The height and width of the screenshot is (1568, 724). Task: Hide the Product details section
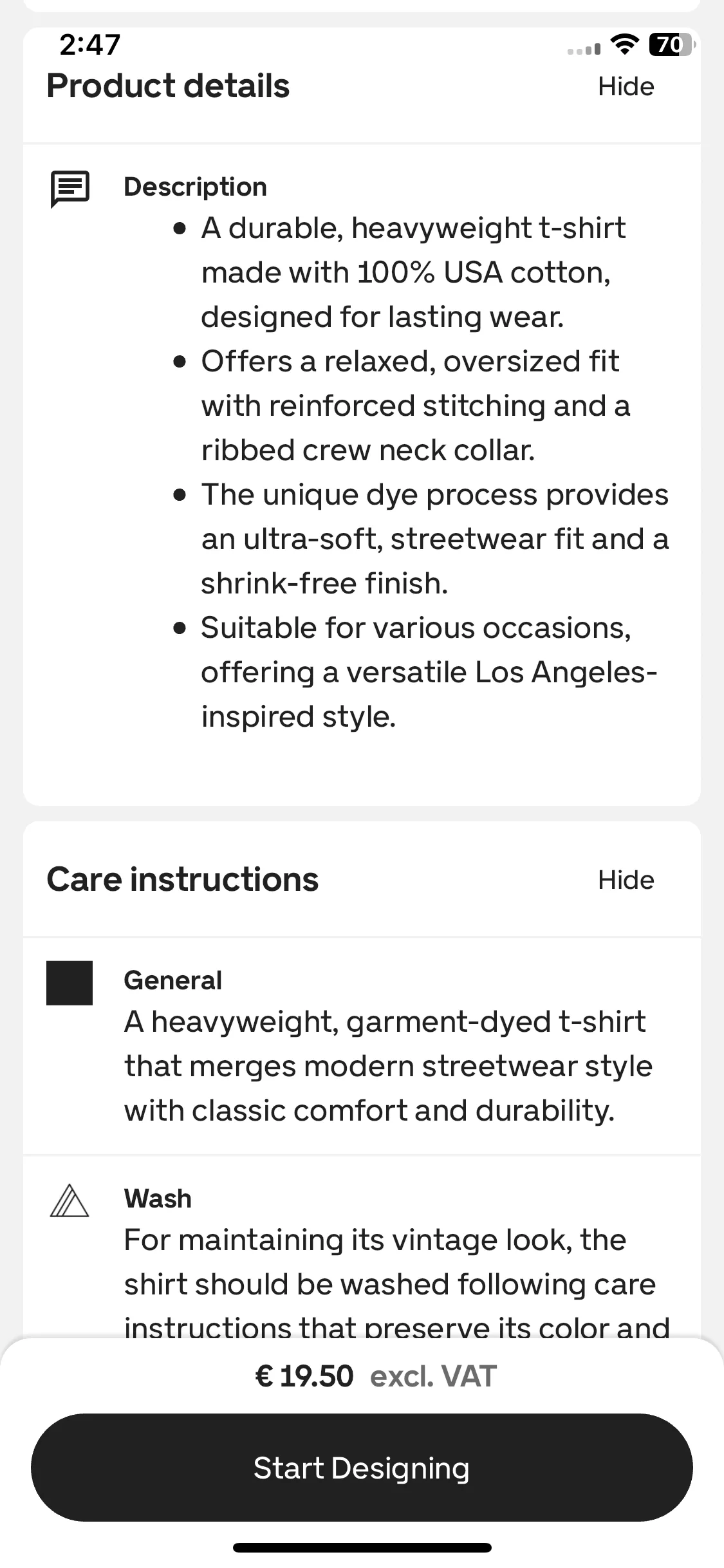(x=626, y=86)
